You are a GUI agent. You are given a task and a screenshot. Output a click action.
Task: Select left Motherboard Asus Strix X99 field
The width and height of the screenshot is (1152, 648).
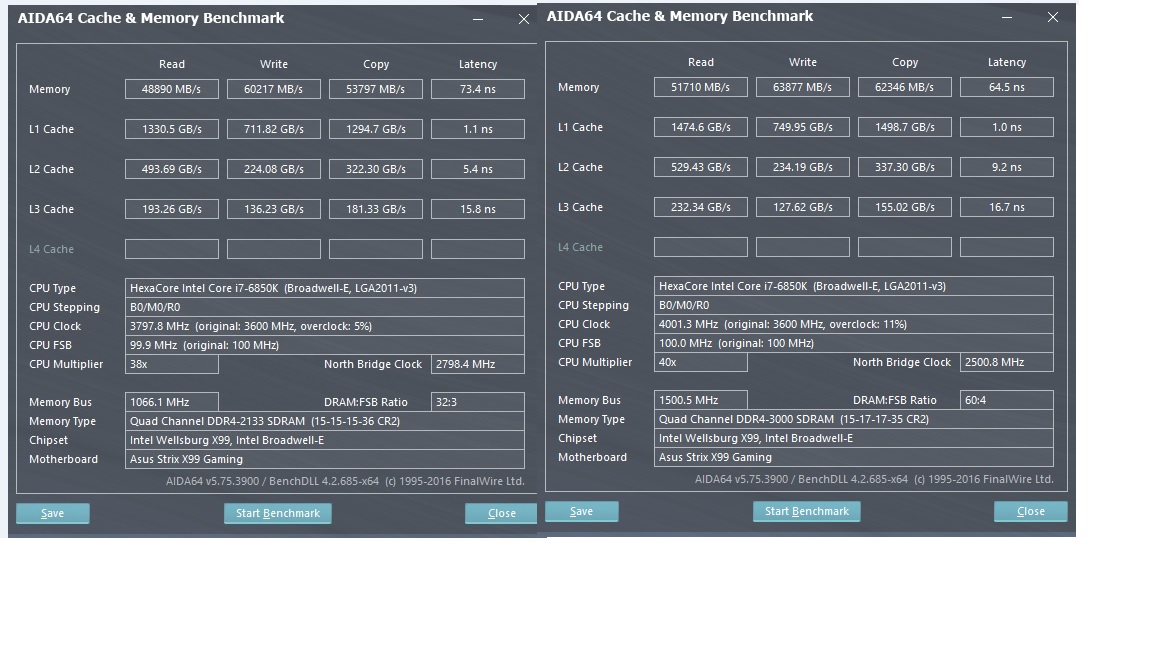(325, 459)
